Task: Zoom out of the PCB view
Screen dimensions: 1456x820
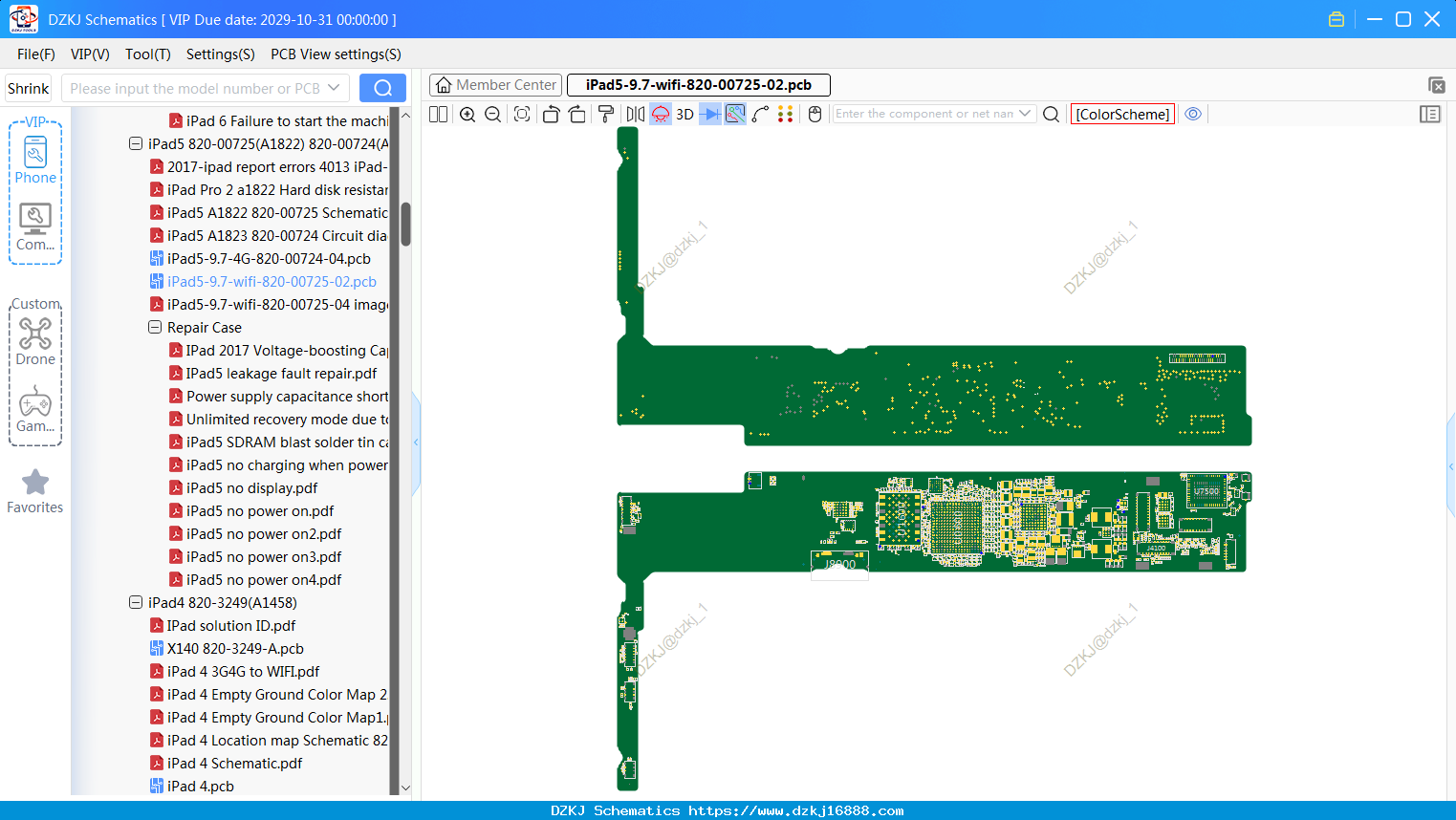Action: coord(493,114)
